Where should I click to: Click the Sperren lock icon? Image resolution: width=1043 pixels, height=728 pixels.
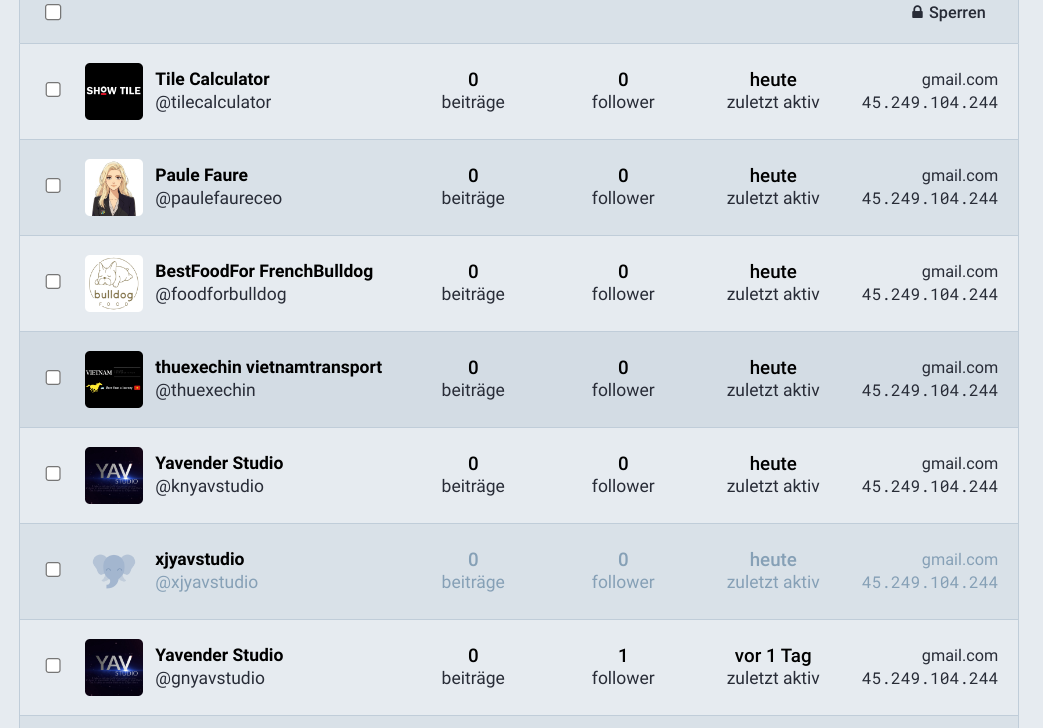point(917,13)
